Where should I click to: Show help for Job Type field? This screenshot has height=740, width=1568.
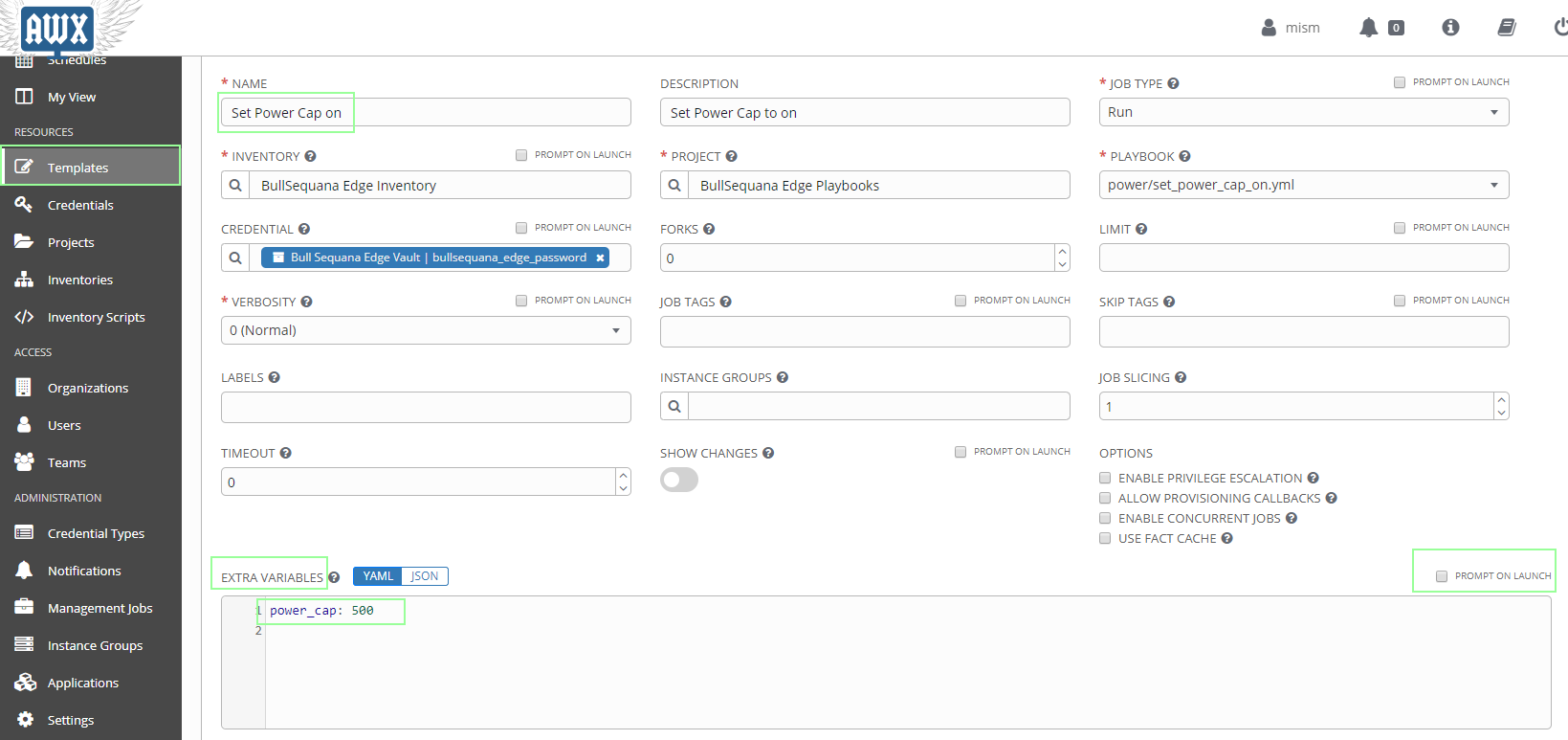(x=1173, y=83)
